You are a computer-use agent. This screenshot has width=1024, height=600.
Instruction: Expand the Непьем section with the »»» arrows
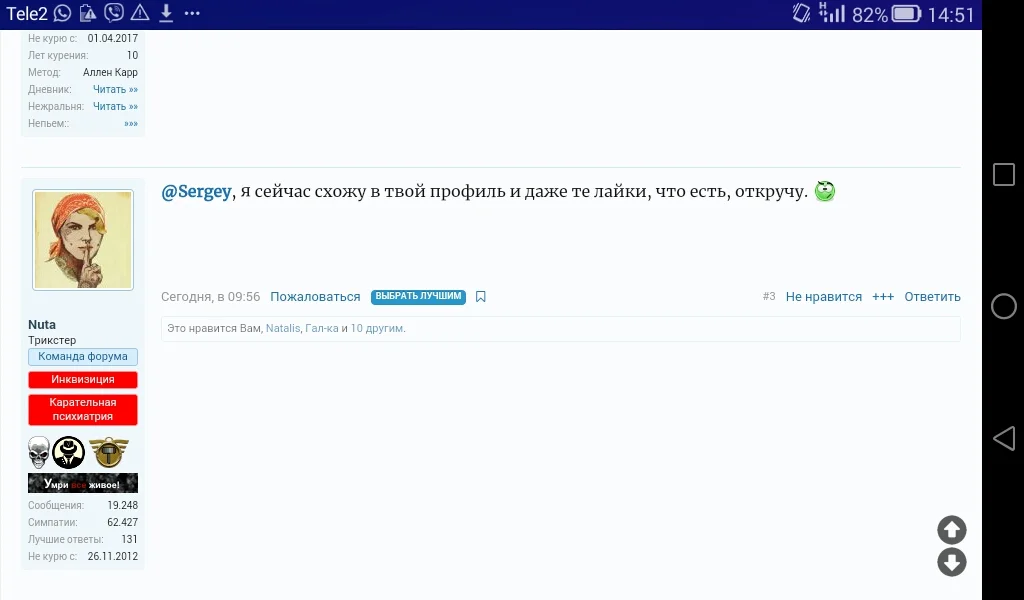(131, 123)
